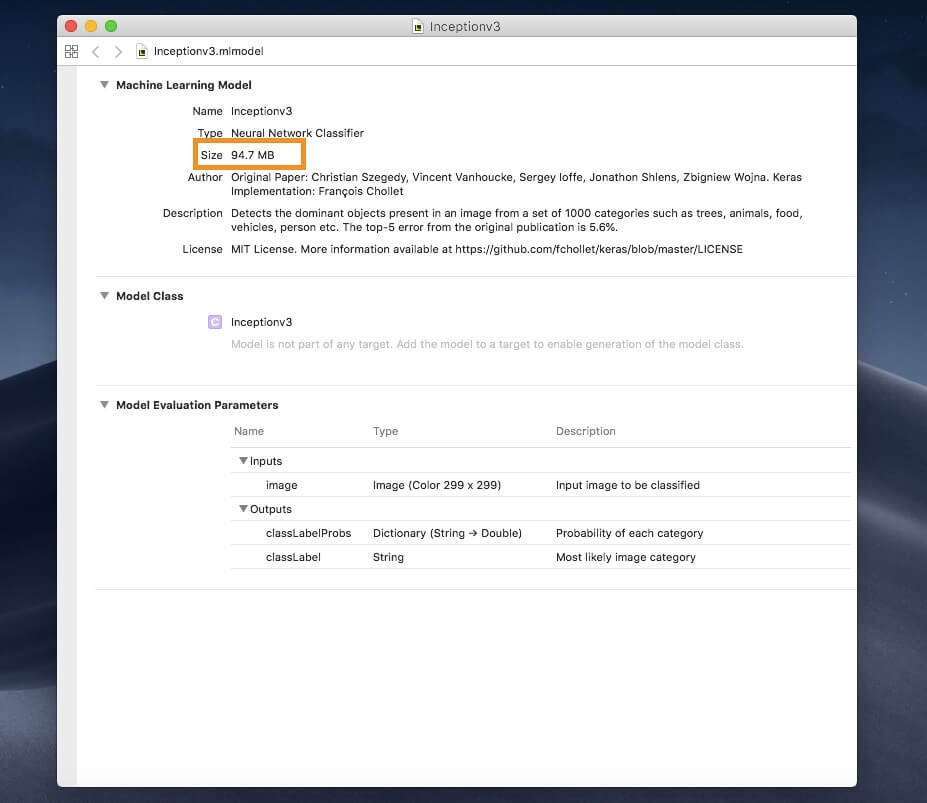927x803 pixels.
Task: Click the Inceptionv3 model class name
Action: (x=261, y=322)
